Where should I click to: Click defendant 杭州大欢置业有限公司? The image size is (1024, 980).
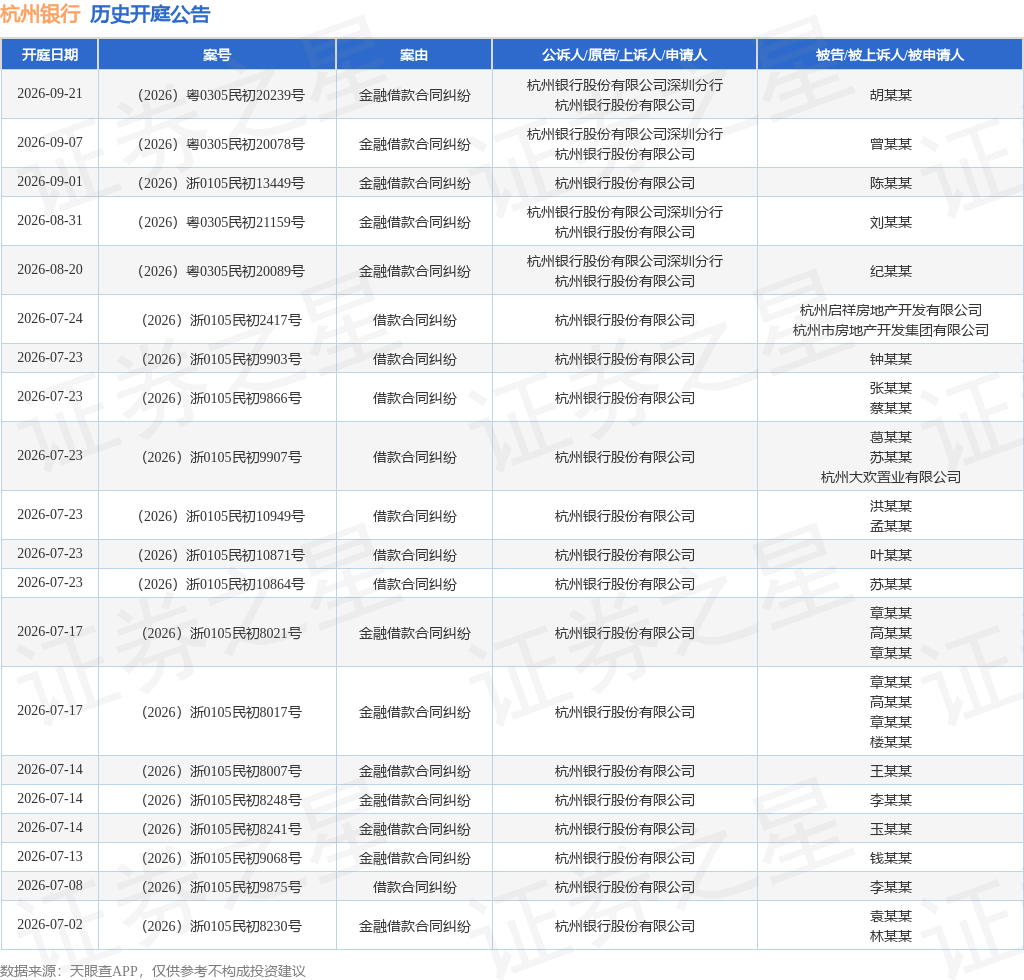[891, 477]
